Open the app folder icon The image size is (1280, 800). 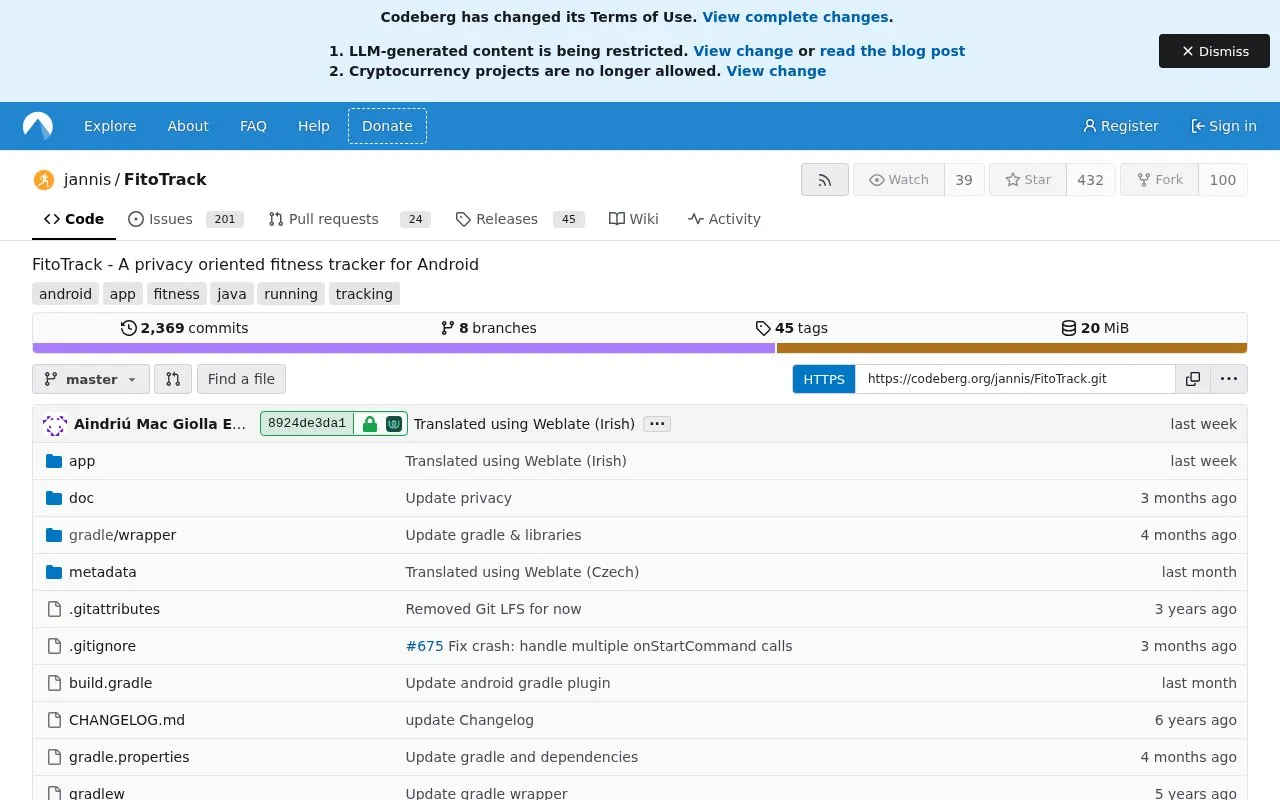pos(54,461)
